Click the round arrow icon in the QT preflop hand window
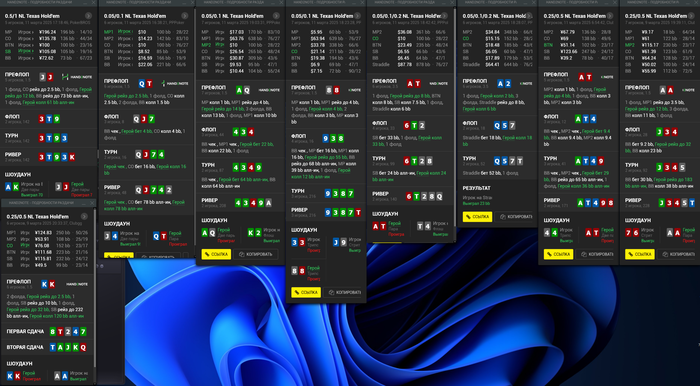Image resolution: width=700 pixels, height=386 pixels. click(x=185, y=16)
